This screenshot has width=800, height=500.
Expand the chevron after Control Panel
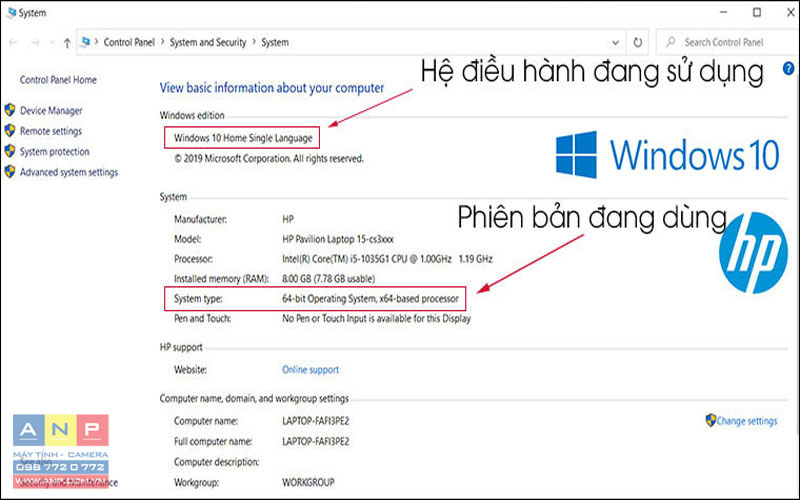tap(162, 42)
